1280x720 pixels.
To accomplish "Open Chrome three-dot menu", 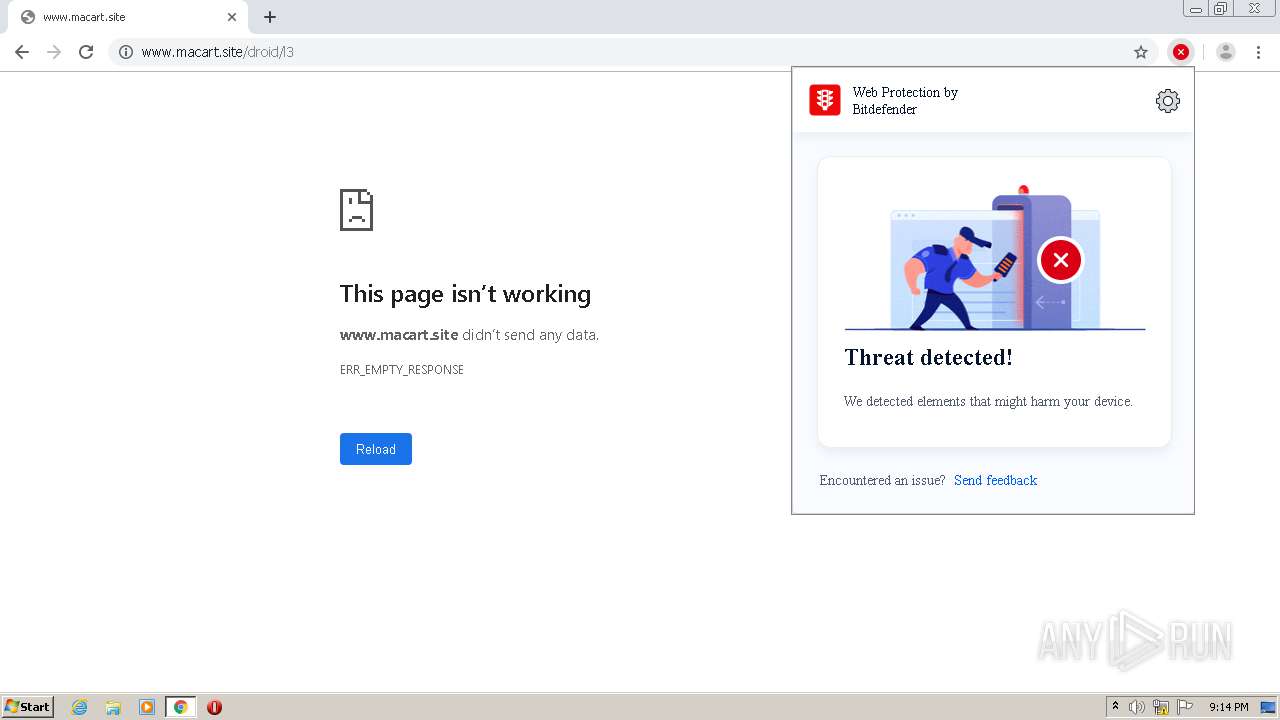I will point(1259,52).
